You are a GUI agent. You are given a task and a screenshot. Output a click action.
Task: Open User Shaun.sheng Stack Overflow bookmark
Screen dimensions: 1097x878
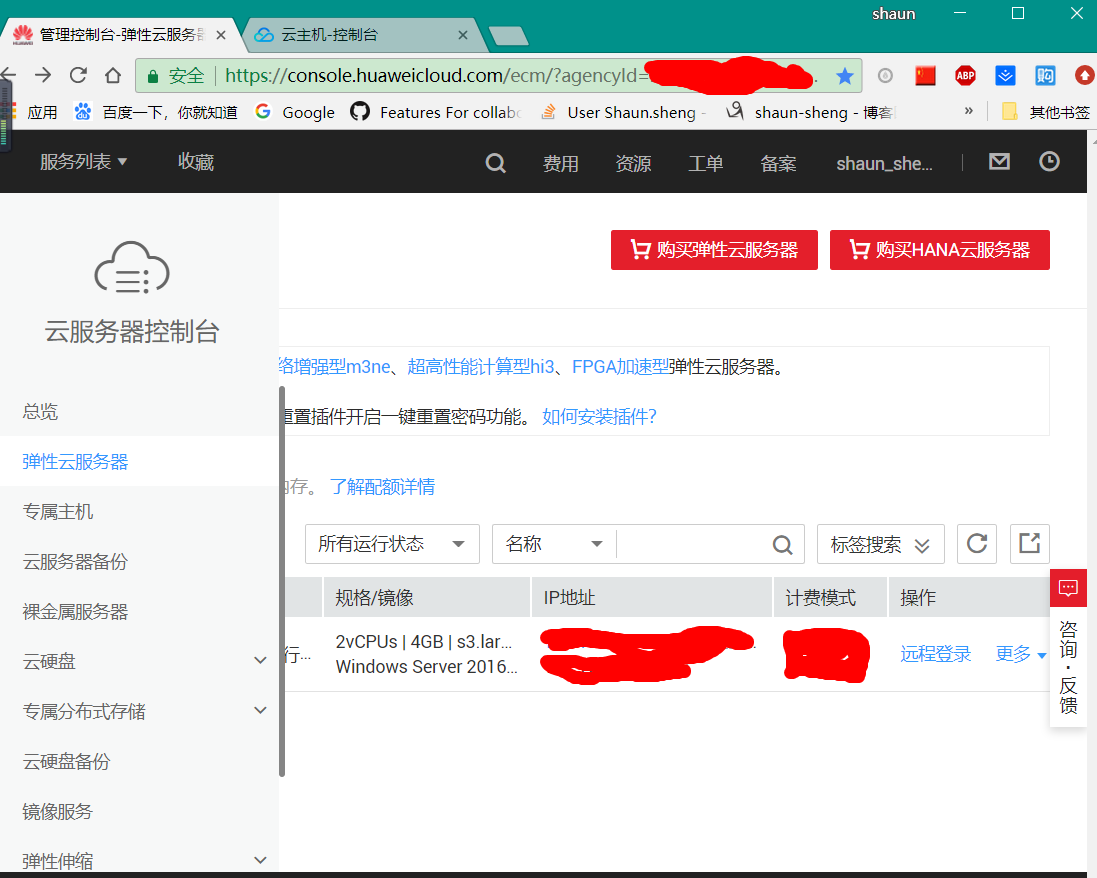pos(625,112)
